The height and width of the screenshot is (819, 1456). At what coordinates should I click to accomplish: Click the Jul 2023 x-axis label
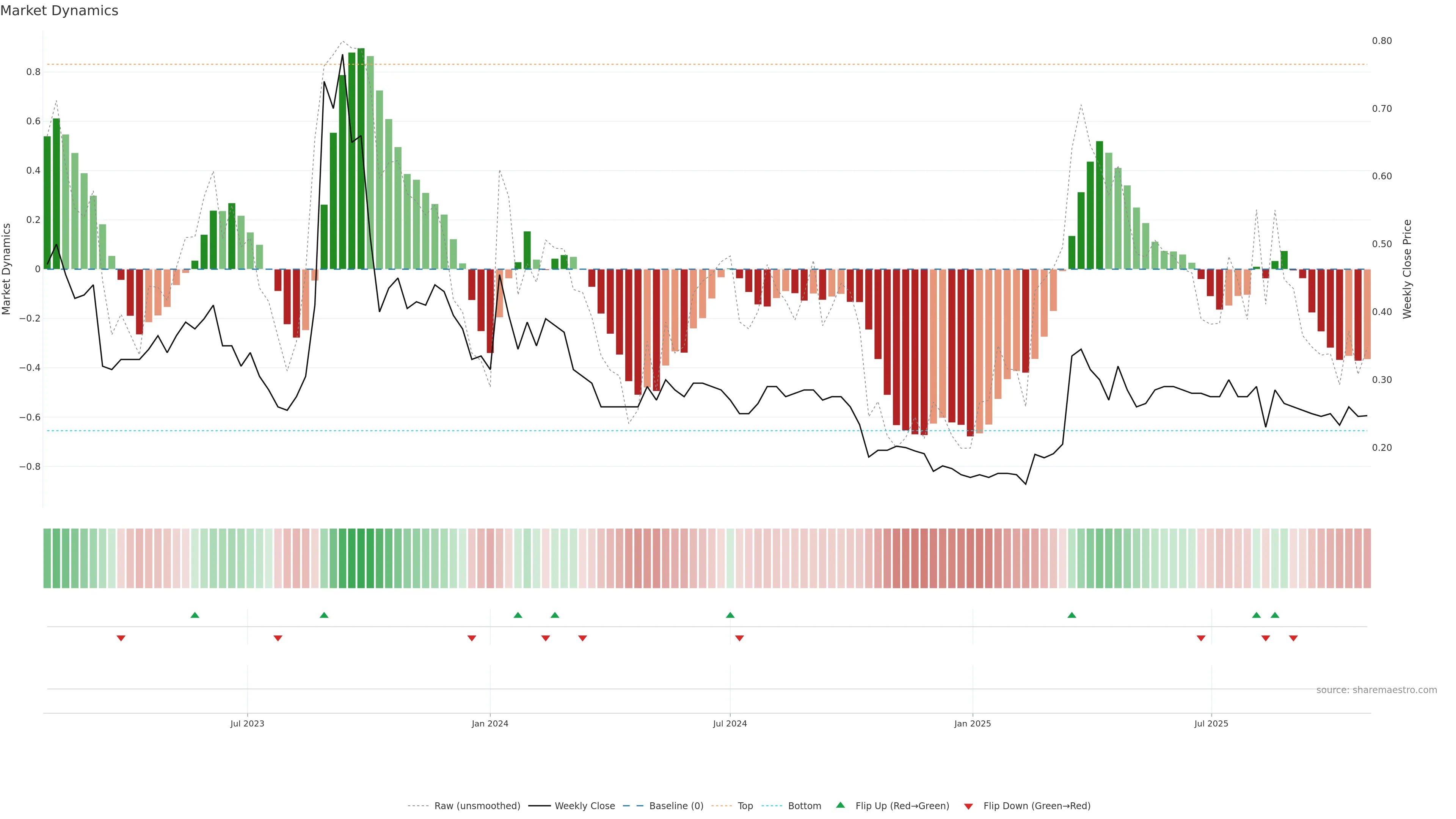(x=247, y=723)
